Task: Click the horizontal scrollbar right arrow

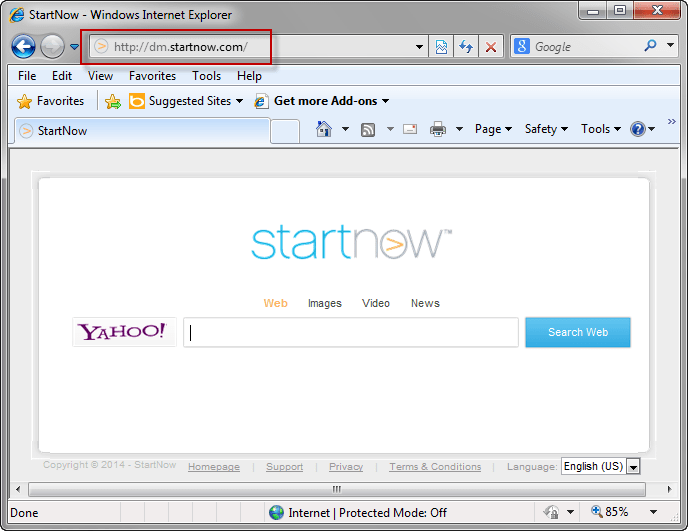Action: [669, 489]
